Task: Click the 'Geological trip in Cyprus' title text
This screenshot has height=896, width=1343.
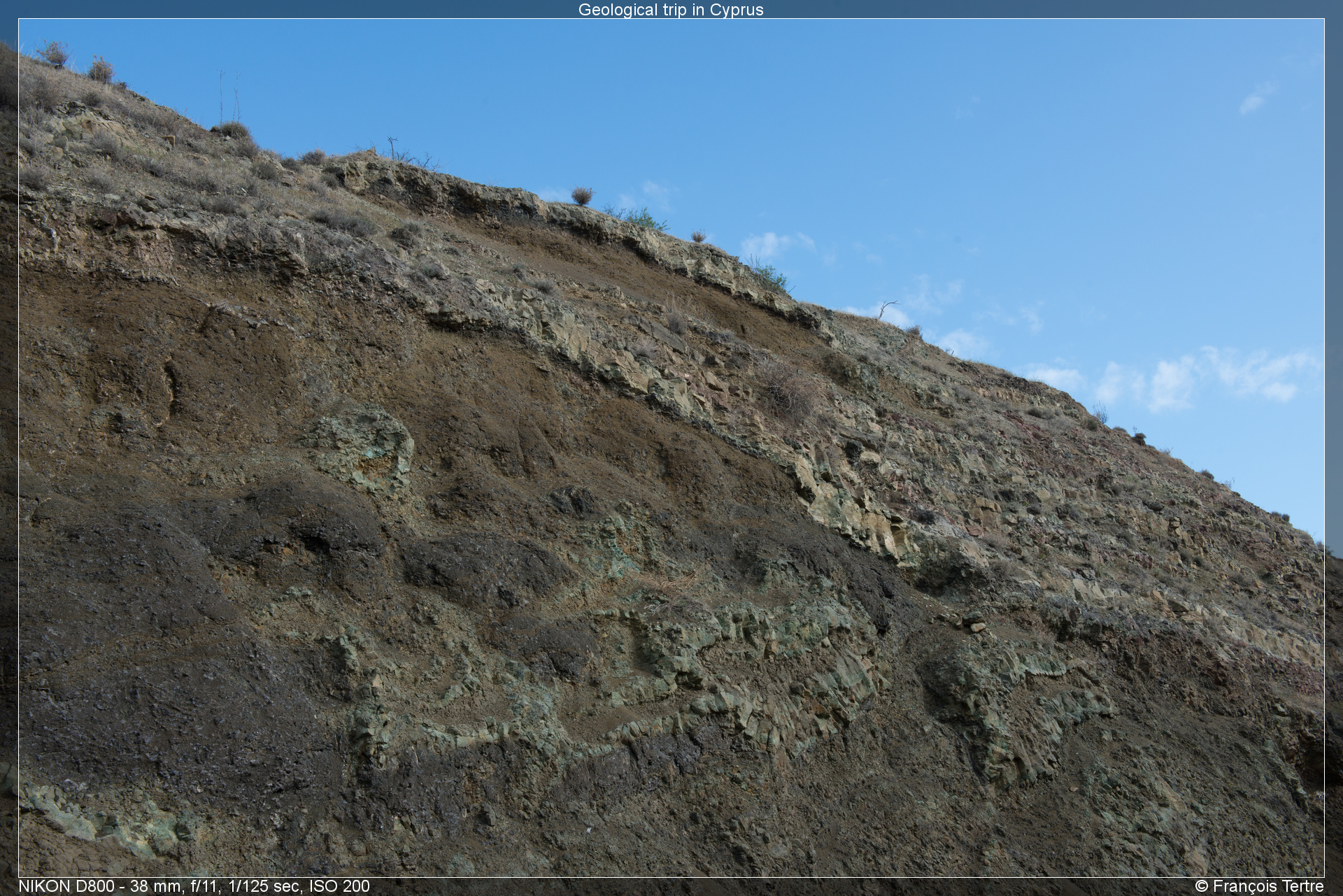Action: (671, 10)
